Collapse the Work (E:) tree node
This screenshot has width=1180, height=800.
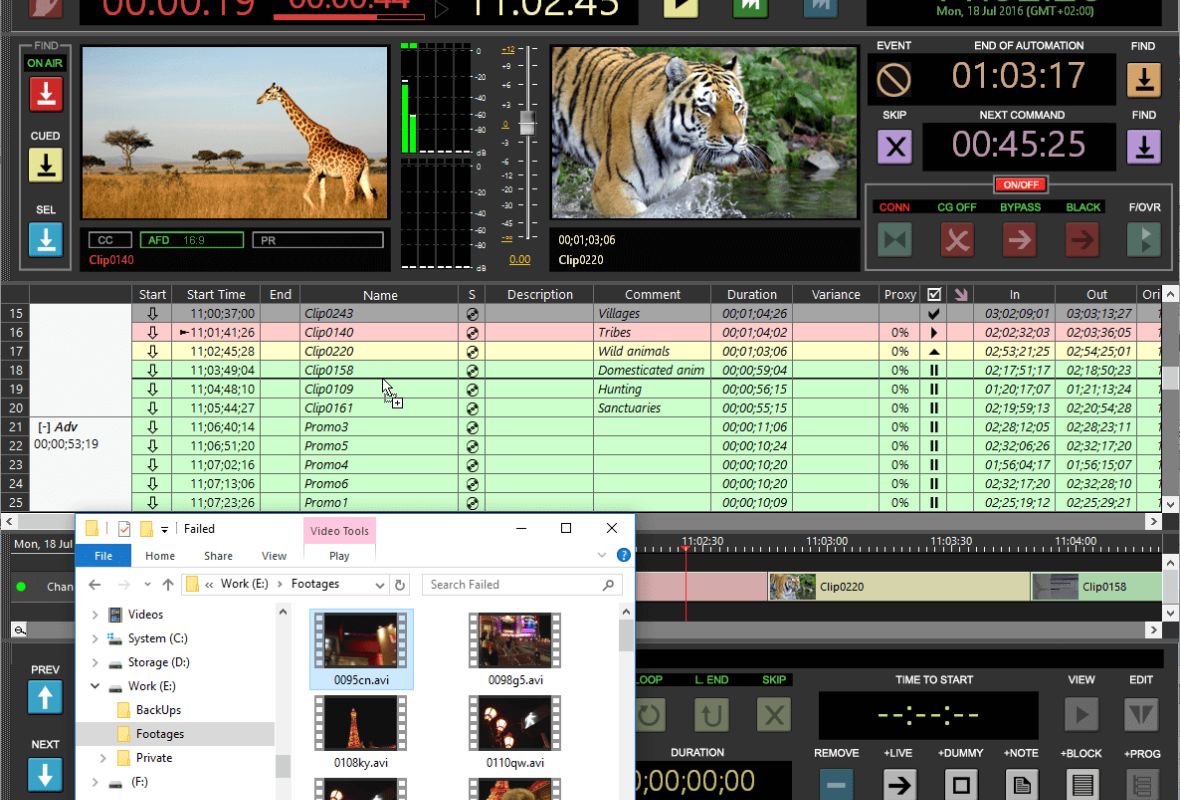(x=95, y=686)
